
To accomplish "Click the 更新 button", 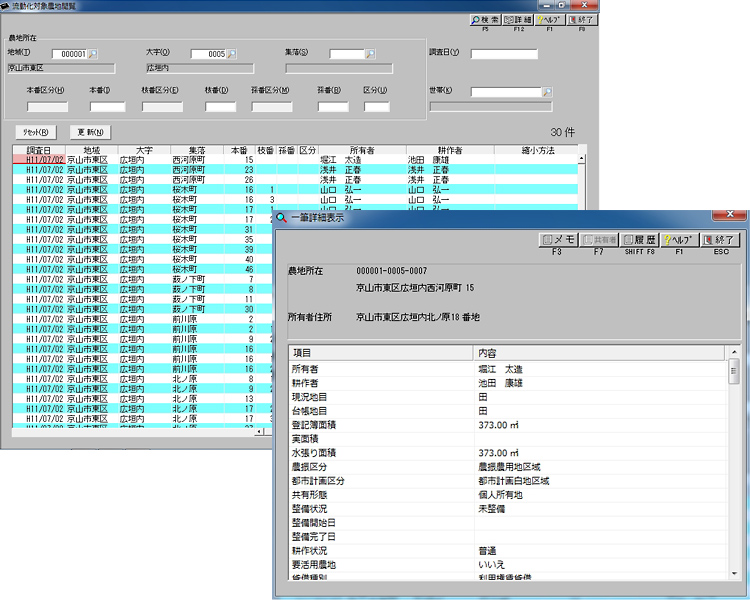I will [x=90, y=132].
